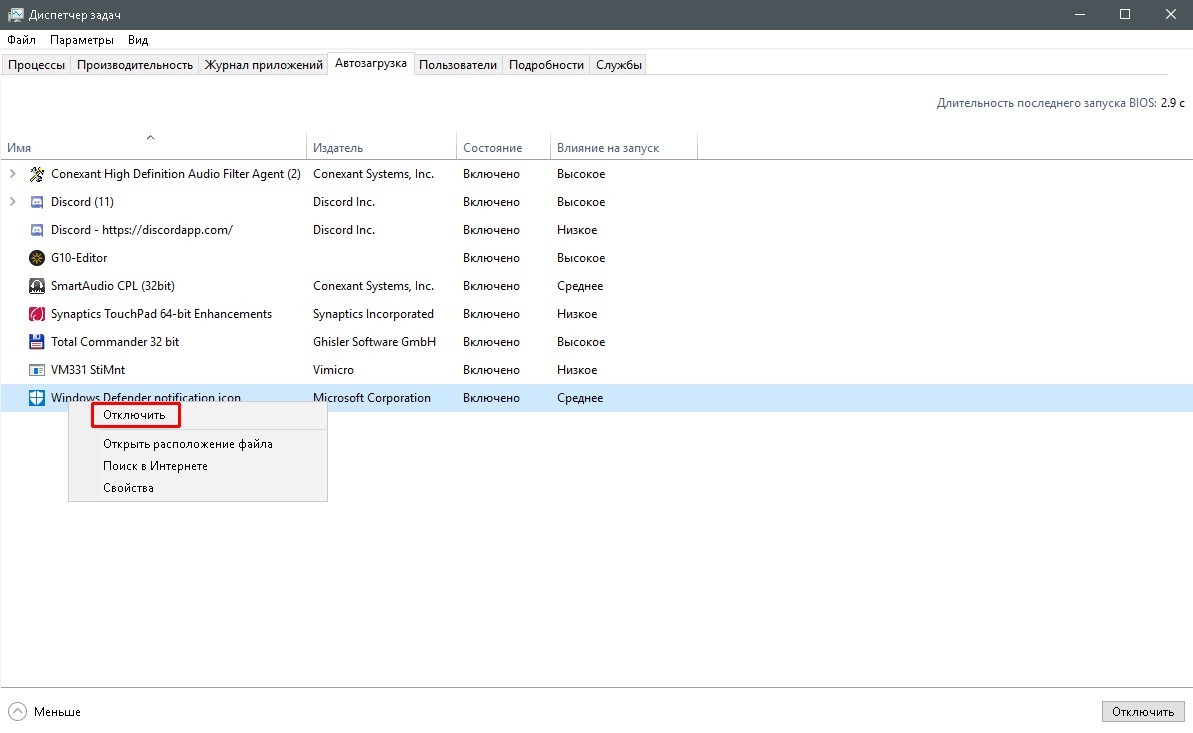Choose Свойства in the context menu

coord(129,488)
